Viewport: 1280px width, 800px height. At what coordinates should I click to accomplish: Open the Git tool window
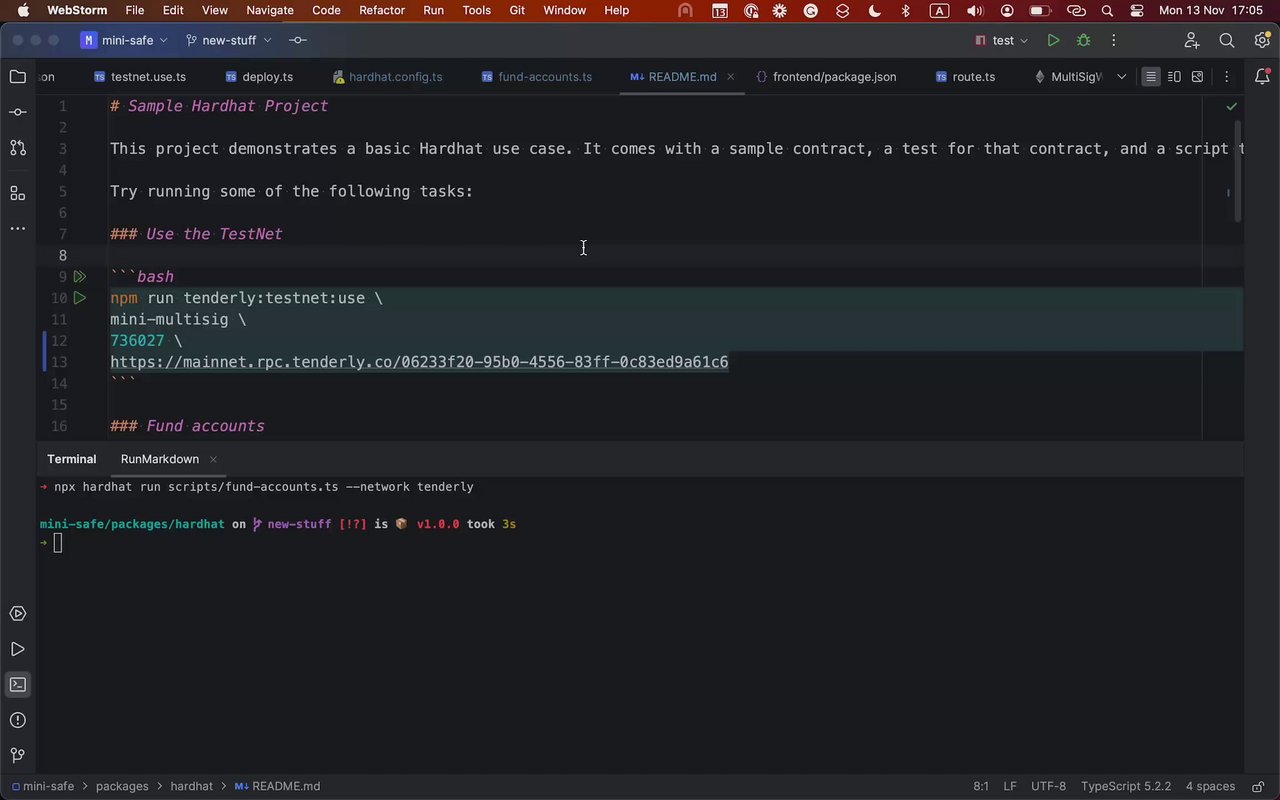click(x=17, y=755)
